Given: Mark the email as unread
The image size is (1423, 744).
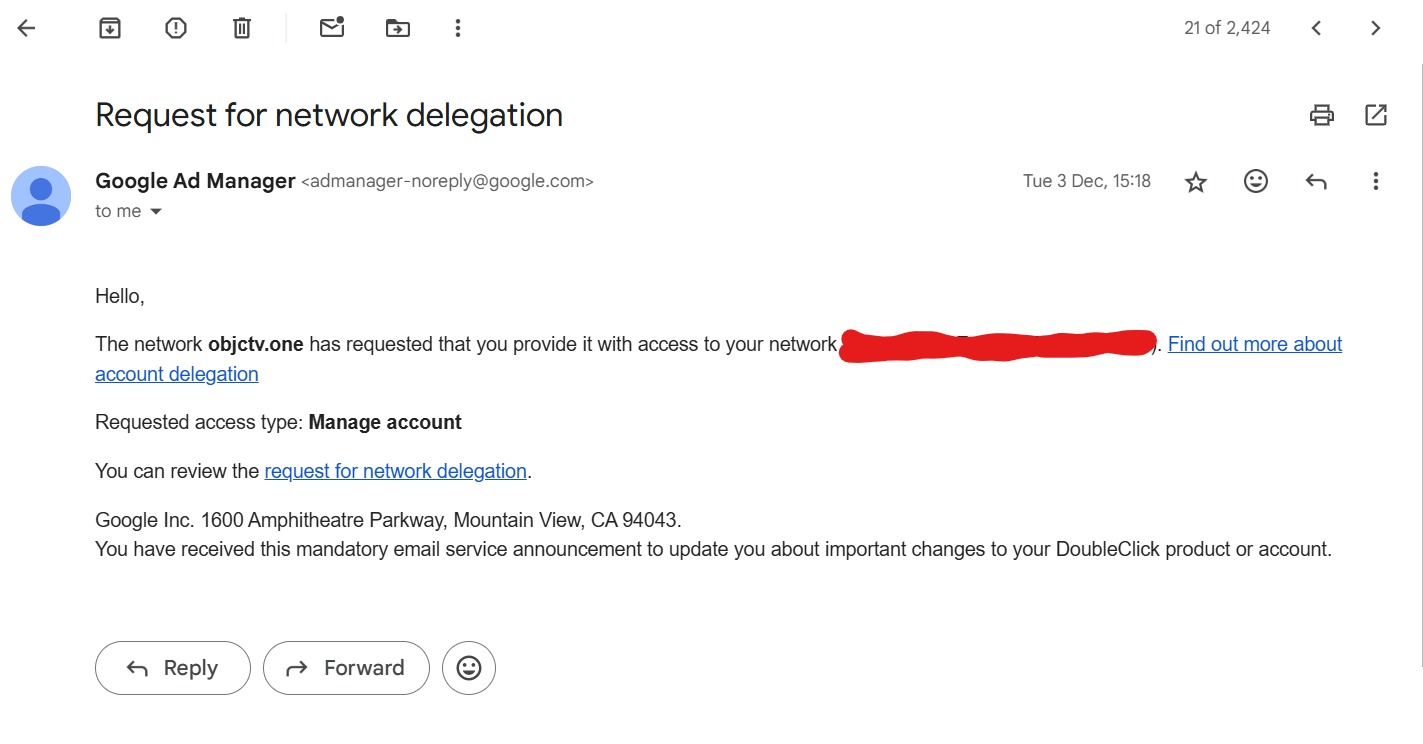Looking at the screenshot, I should tap(331, 28).
